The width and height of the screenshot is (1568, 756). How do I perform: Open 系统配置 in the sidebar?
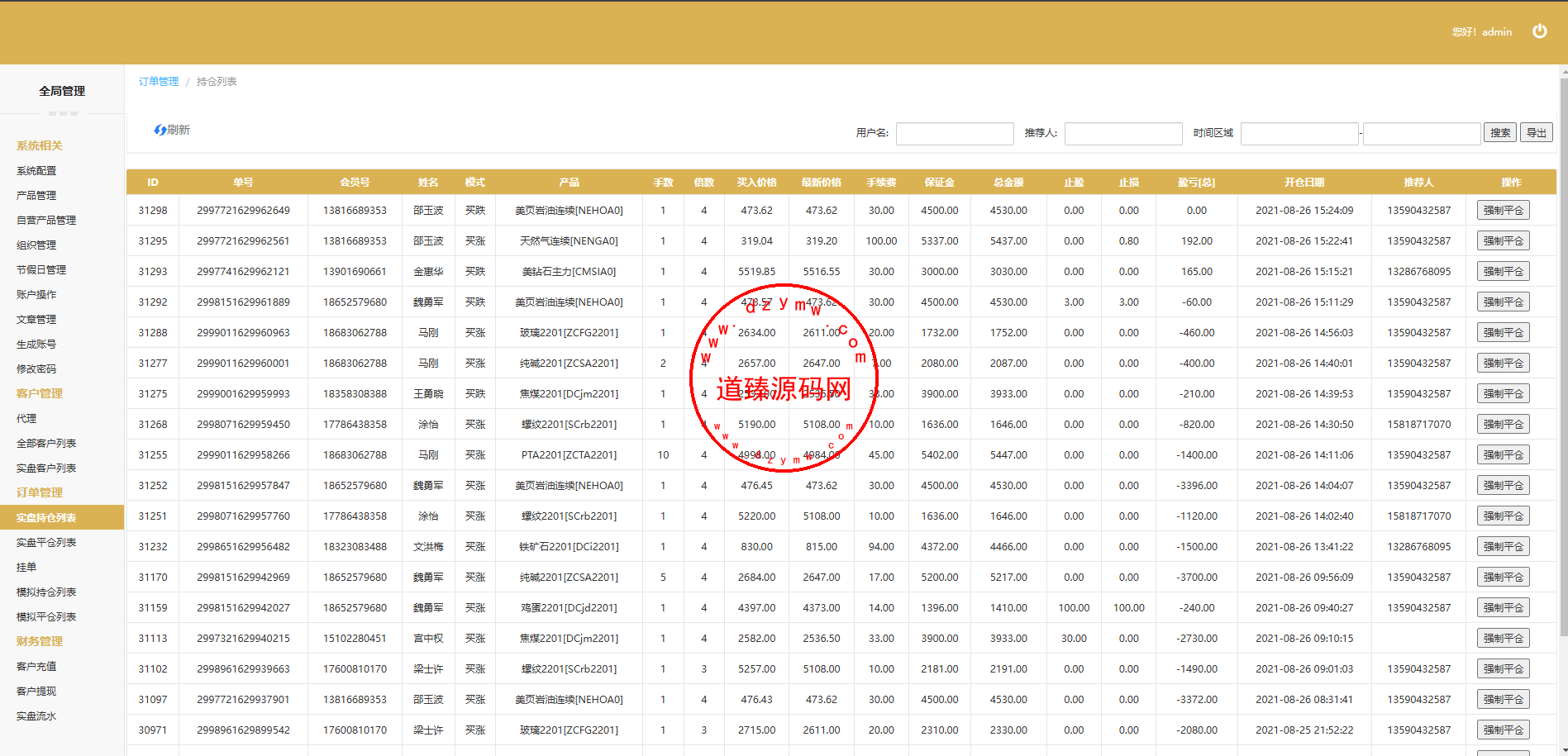pos(36,171)
